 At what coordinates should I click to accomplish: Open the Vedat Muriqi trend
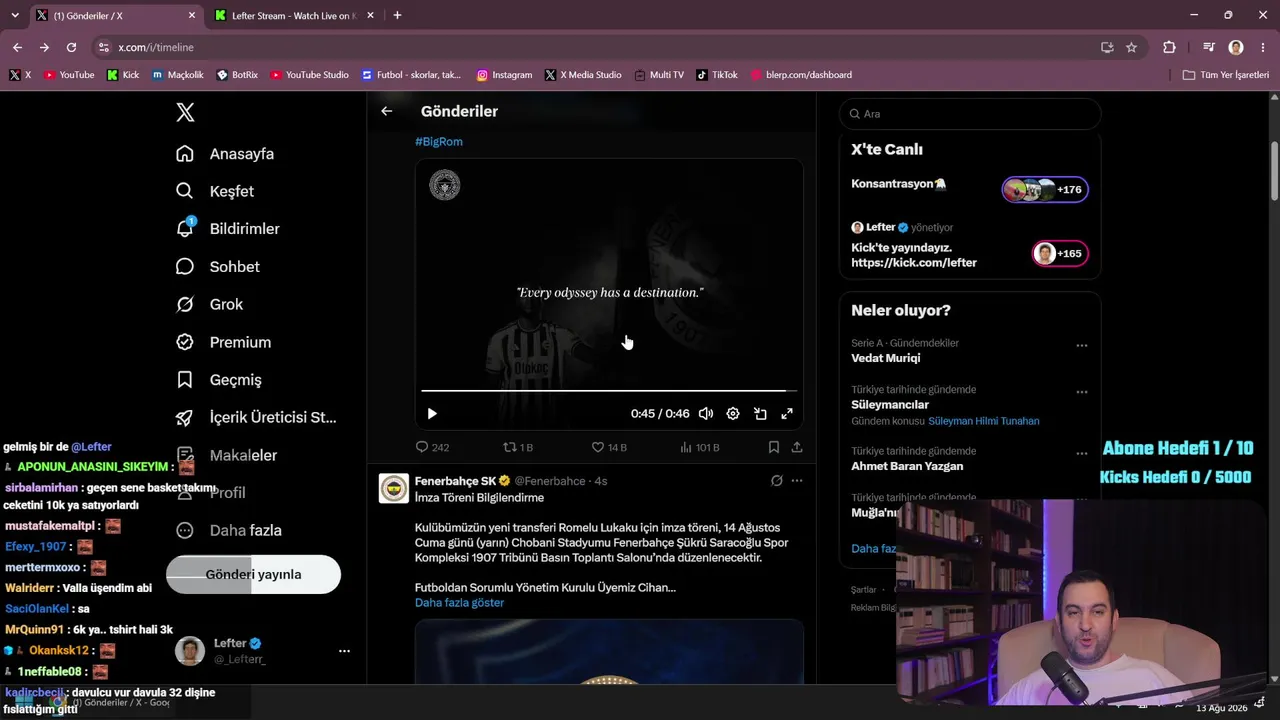pos(885,358)
